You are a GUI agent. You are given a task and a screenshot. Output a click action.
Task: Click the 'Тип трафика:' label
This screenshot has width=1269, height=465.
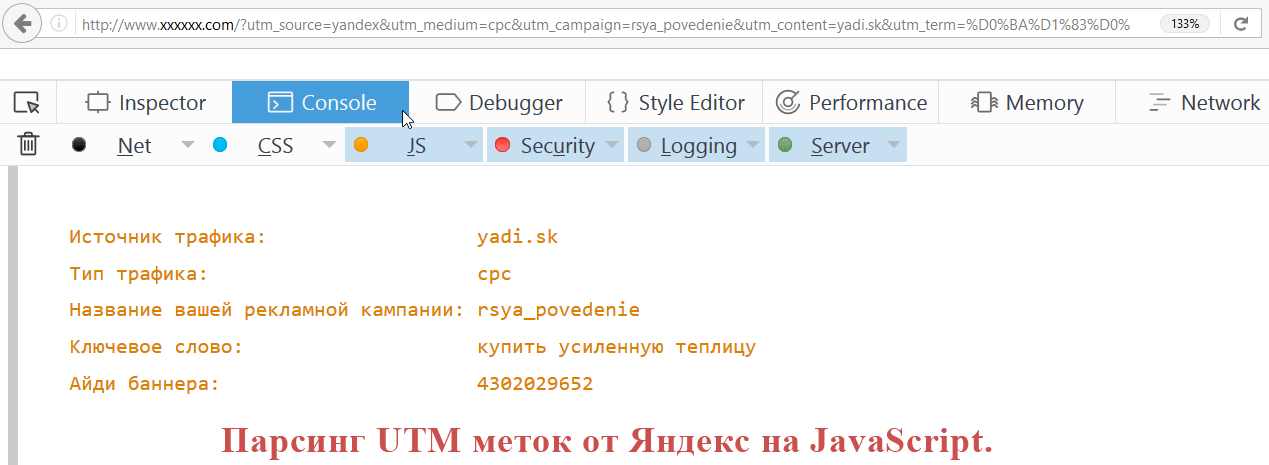tap(139, 273)
